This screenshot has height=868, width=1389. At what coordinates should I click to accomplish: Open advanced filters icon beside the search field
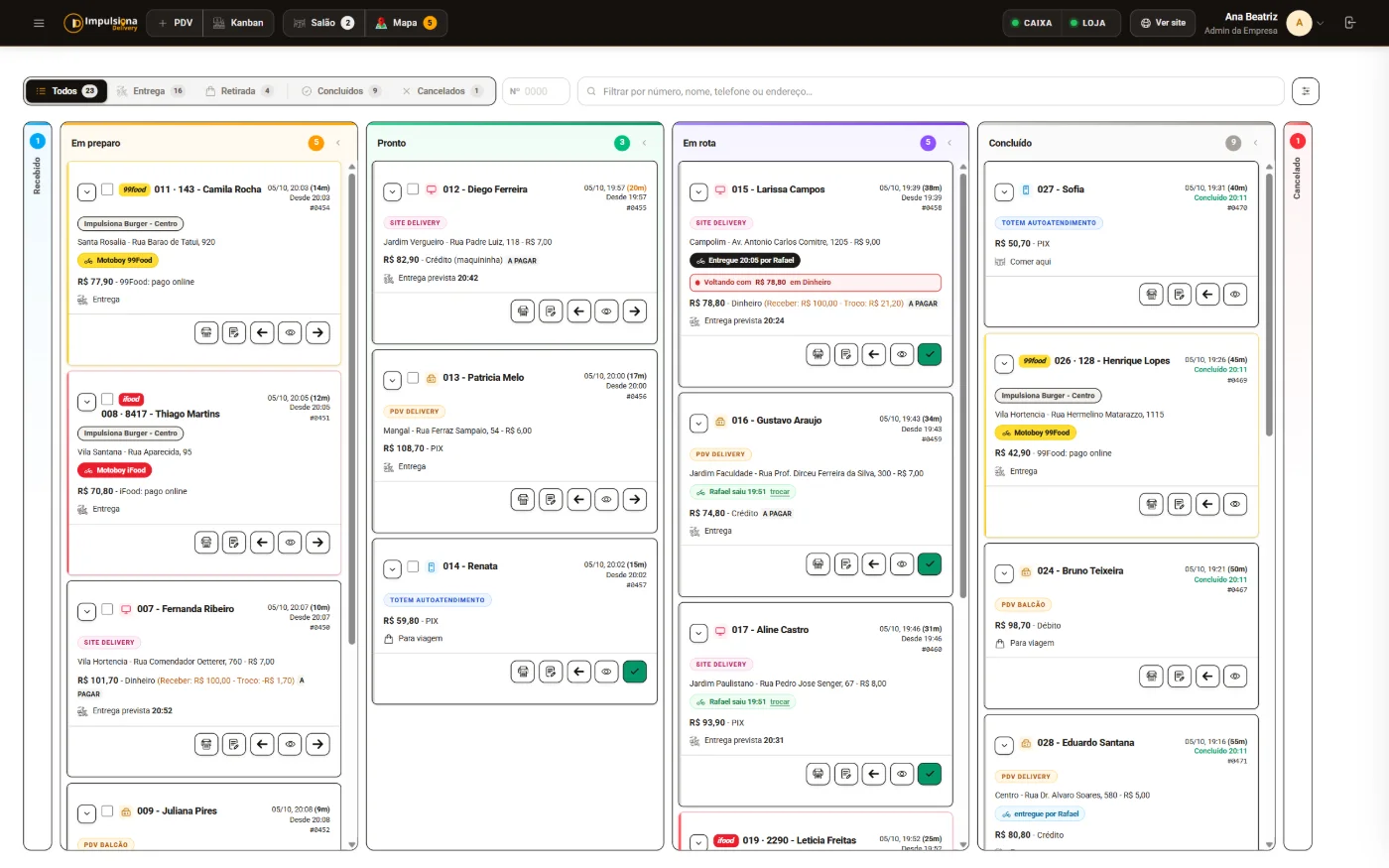point(1306,91)
